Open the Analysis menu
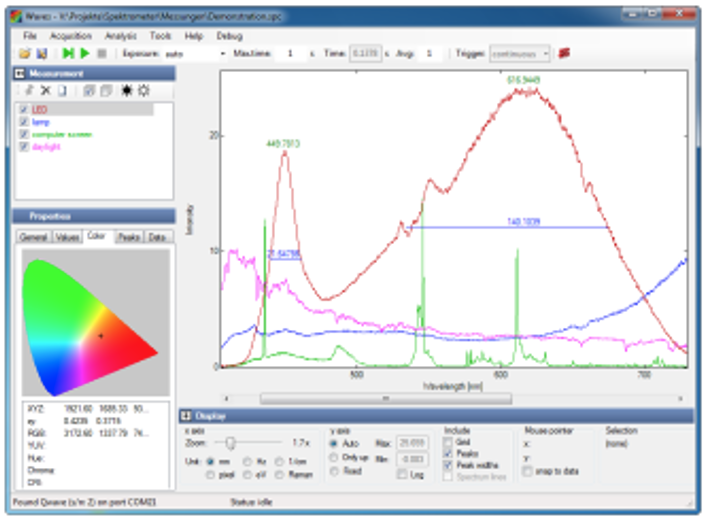The height and width of the screenshot is (524, 708). (x=121, y=36)
